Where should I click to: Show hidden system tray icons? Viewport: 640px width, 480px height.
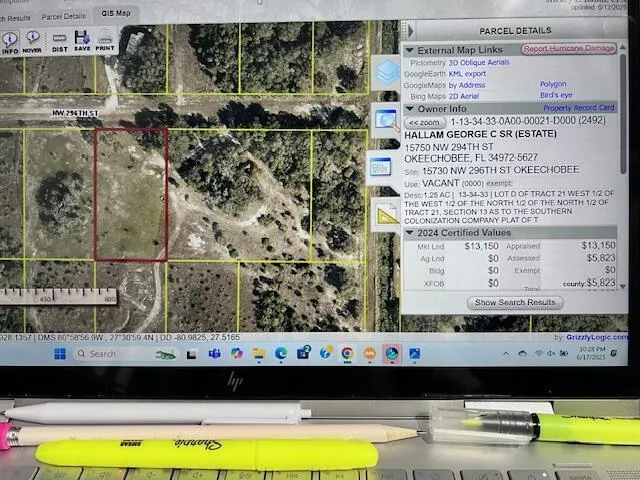click(x=506, y=354)
